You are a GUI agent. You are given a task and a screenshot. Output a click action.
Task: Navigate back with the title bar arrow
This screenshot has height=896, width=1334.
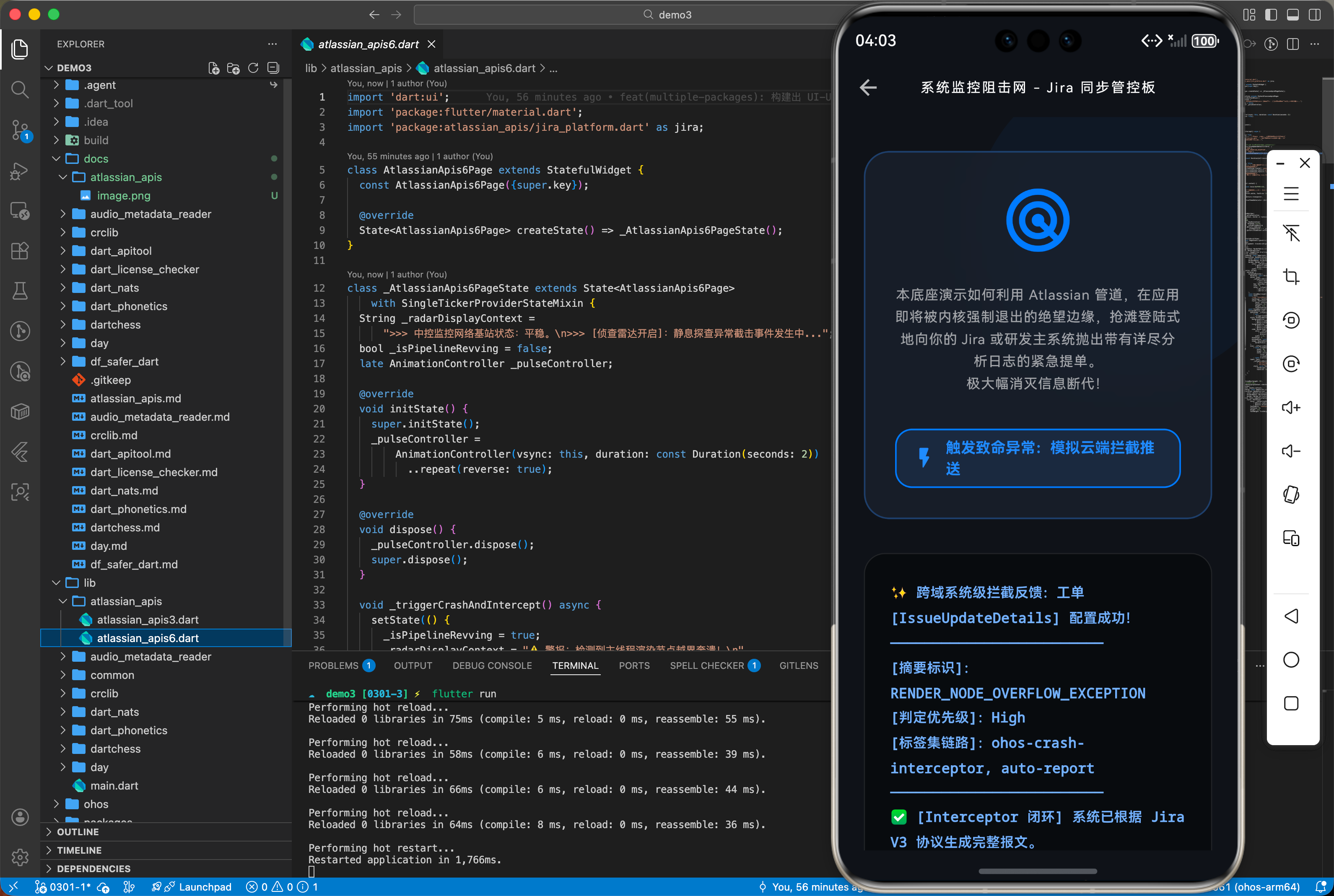coord(374,15)
